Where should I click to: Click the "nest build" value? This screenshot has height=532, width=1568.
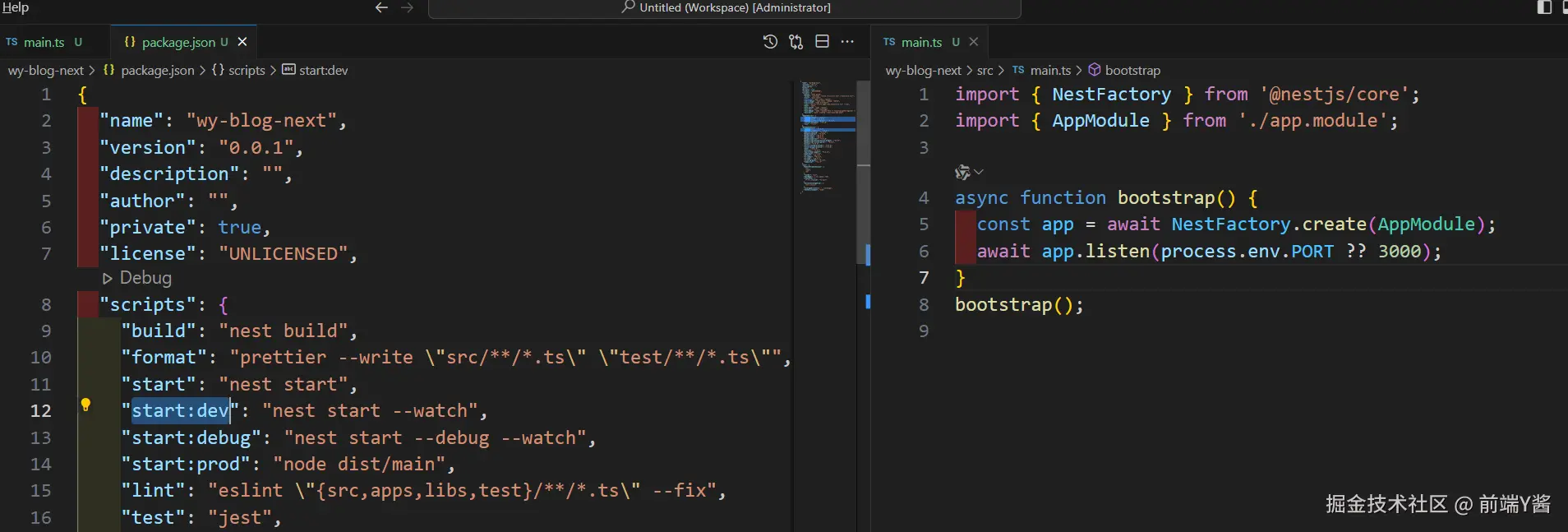tap(284, 331)
